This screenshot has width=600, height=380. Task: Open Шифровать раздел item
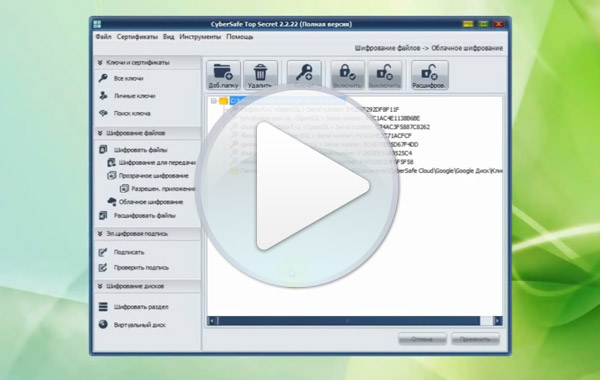(x=133, y=307)
